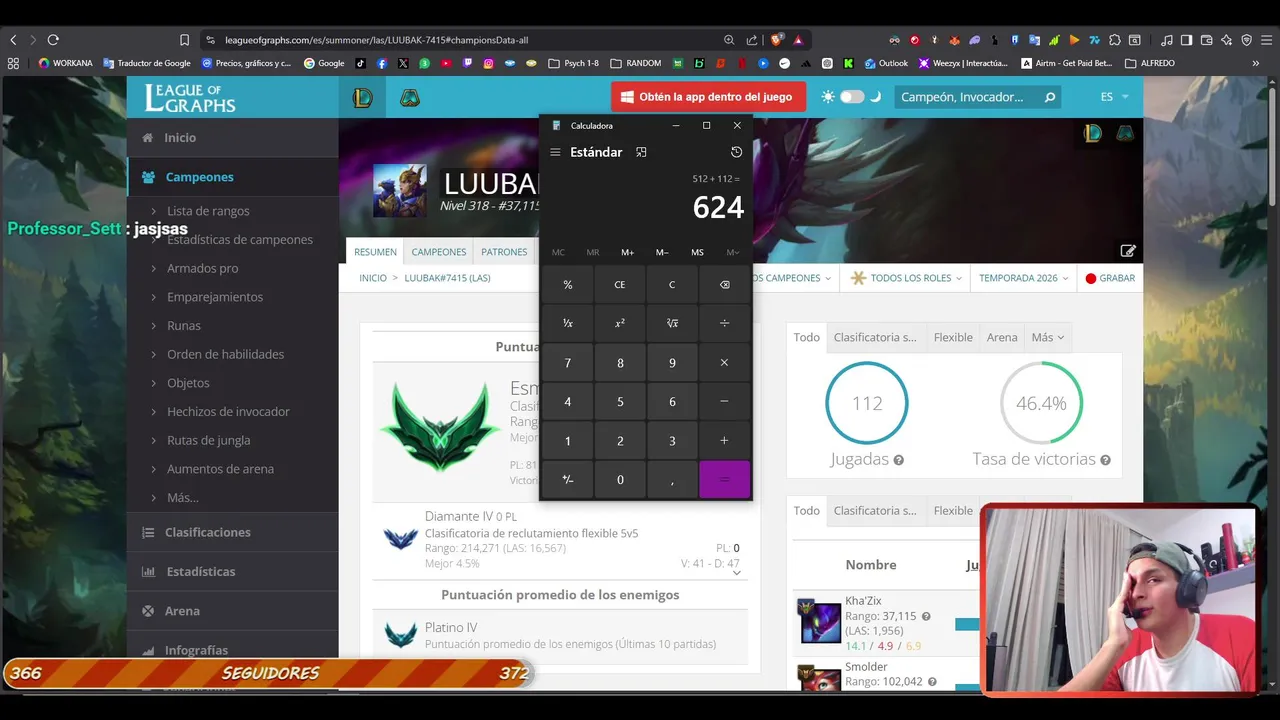Open Inicio in the sidebar
This screenshot has height=720, width=1280.
pos(232,138)
